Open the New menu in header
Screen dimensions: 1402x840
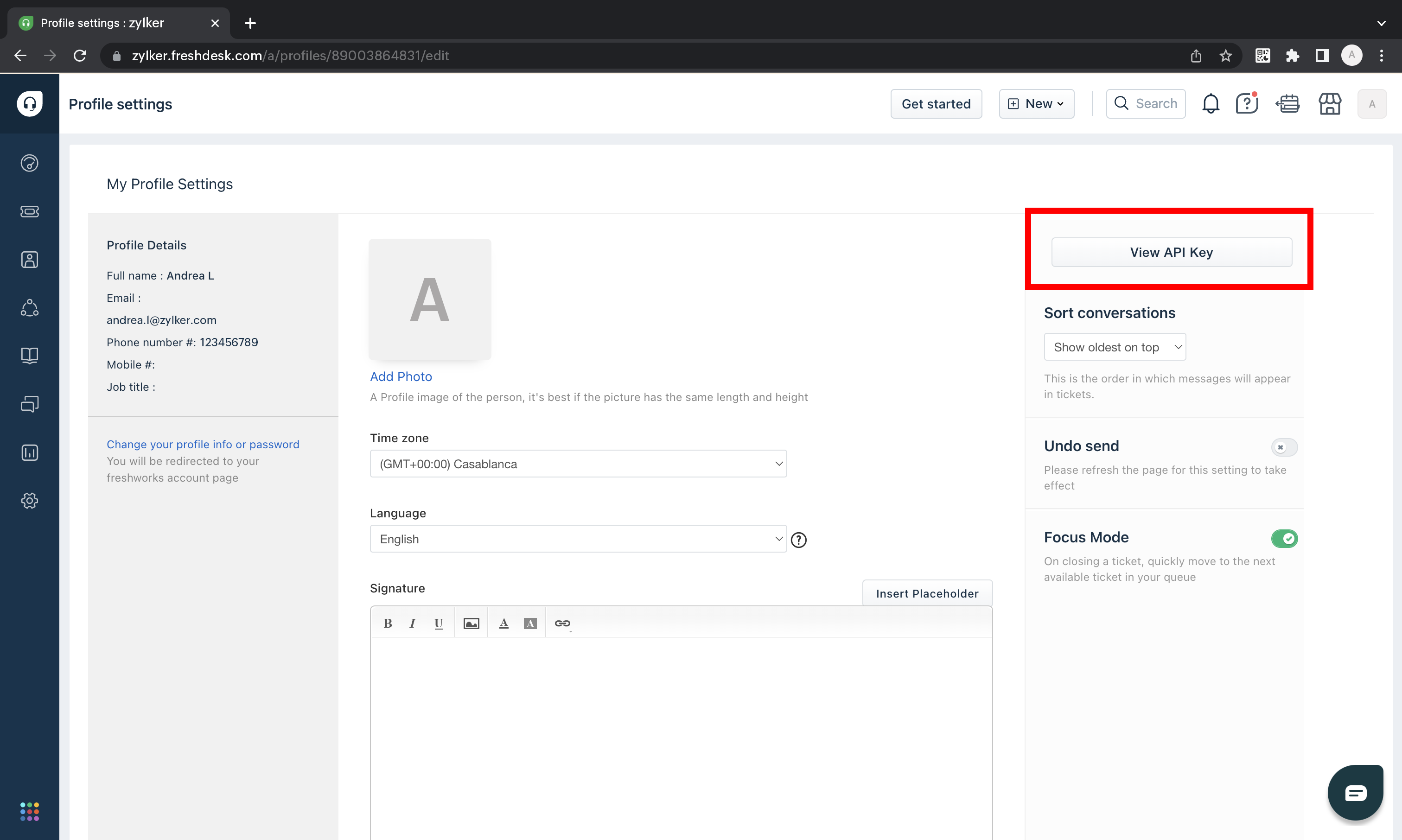click(x=1036, y=103)
